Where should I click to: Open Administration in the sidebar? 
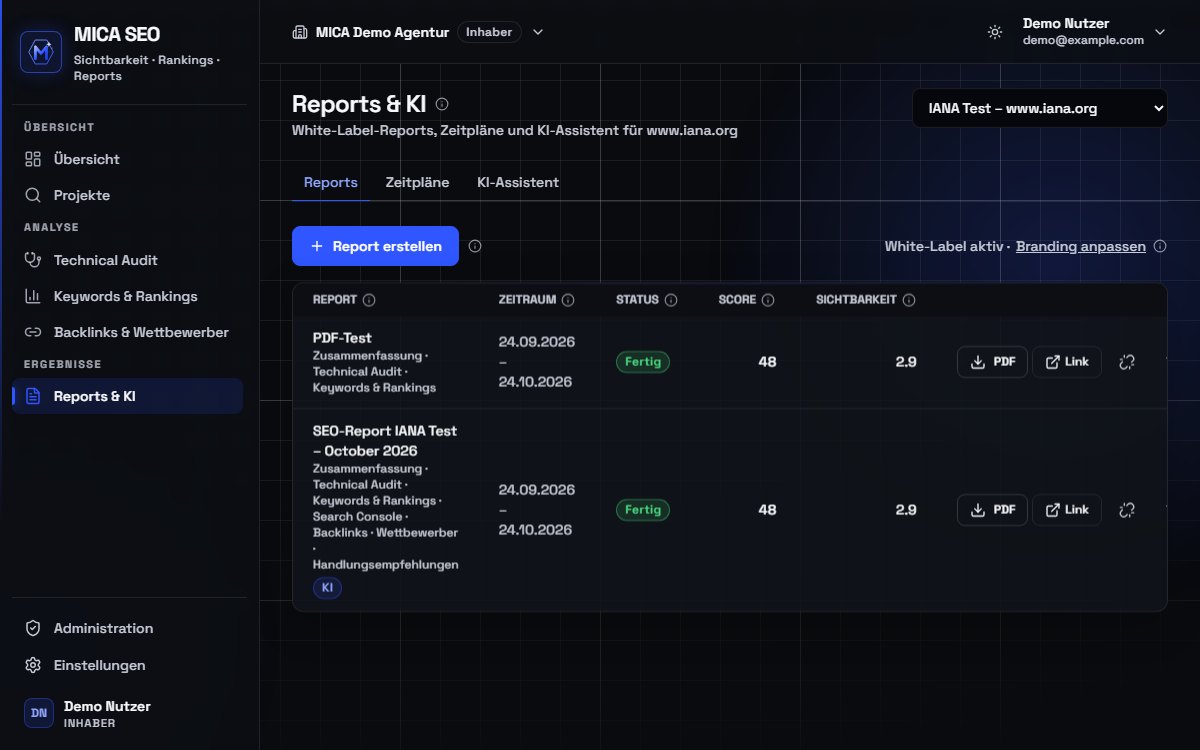(127, 628)
